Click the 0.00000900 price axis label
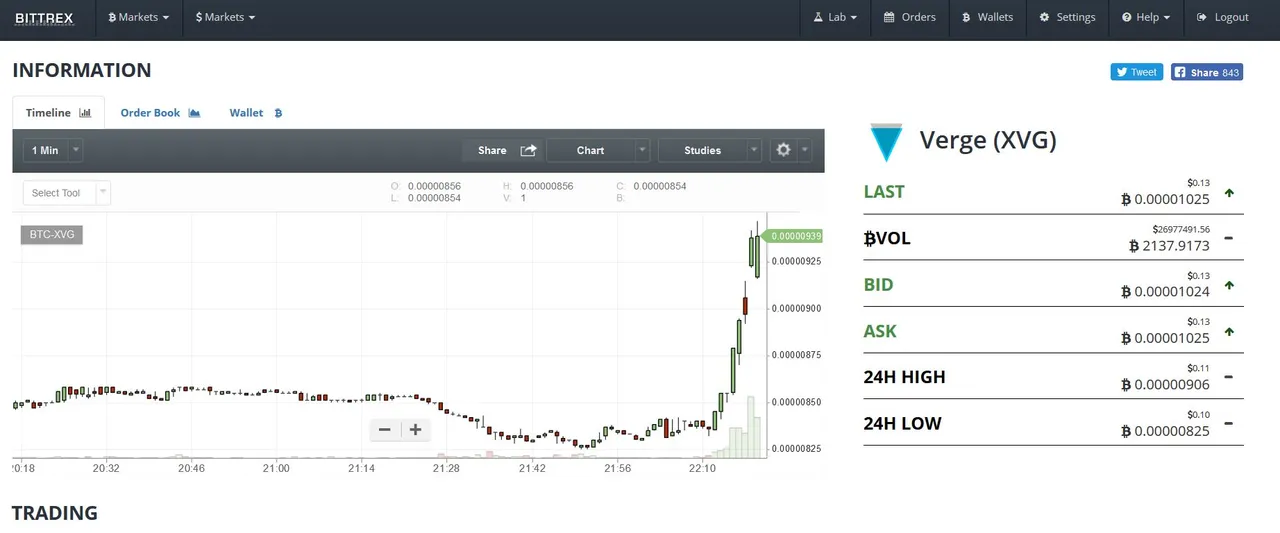The image size is (1280, 533). tap(796, 309)
